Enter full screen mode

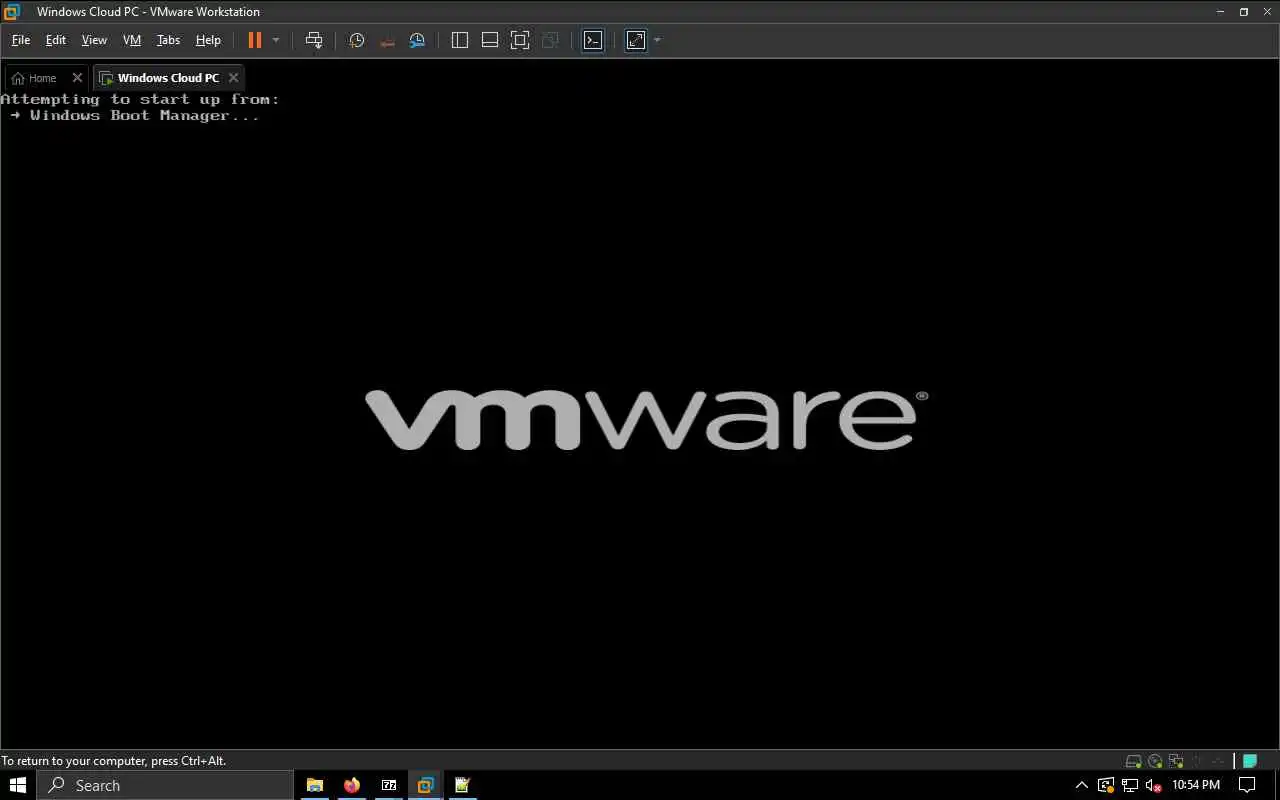click(520, 40)
